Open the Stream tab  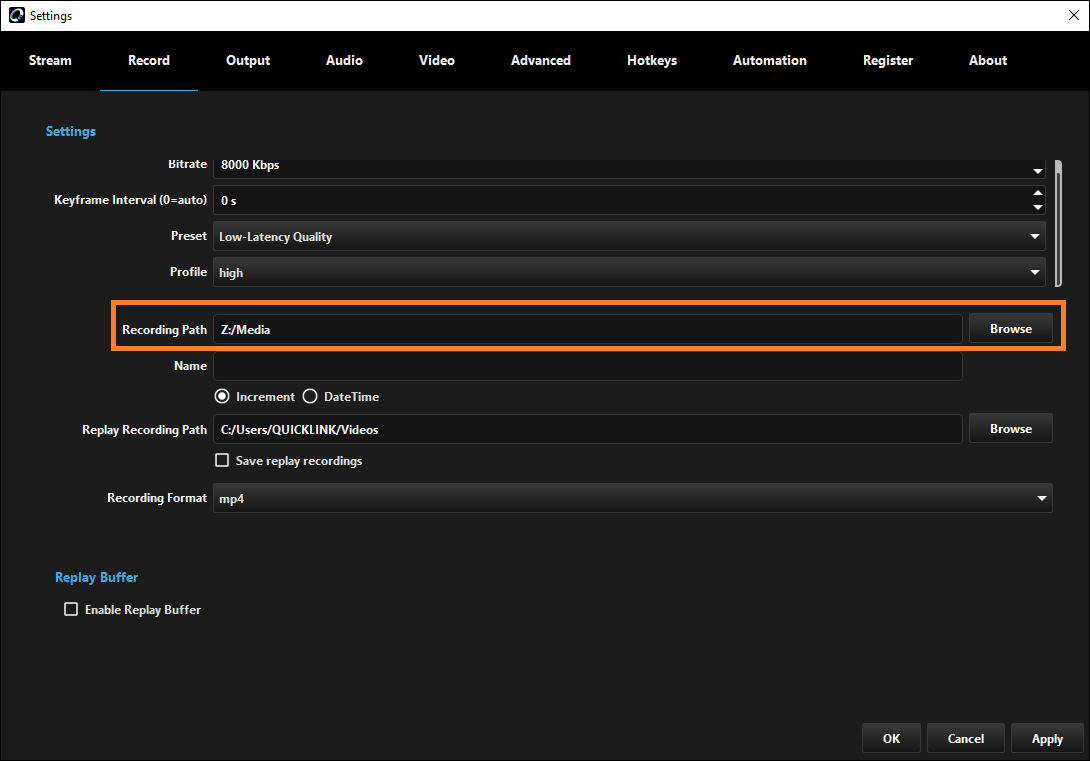(x=50, y=60)
